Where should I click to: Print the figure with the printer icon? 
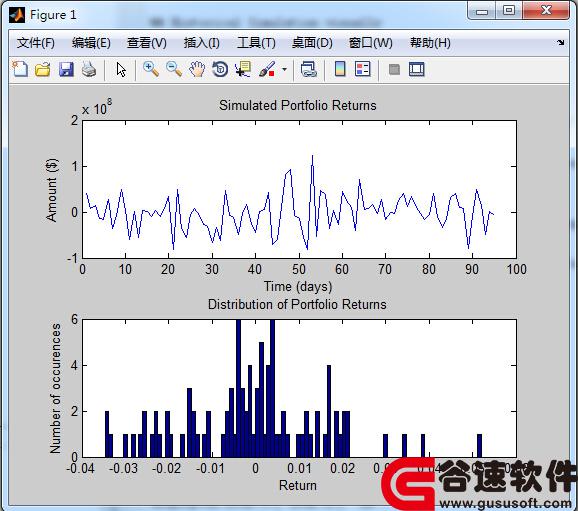89,69
